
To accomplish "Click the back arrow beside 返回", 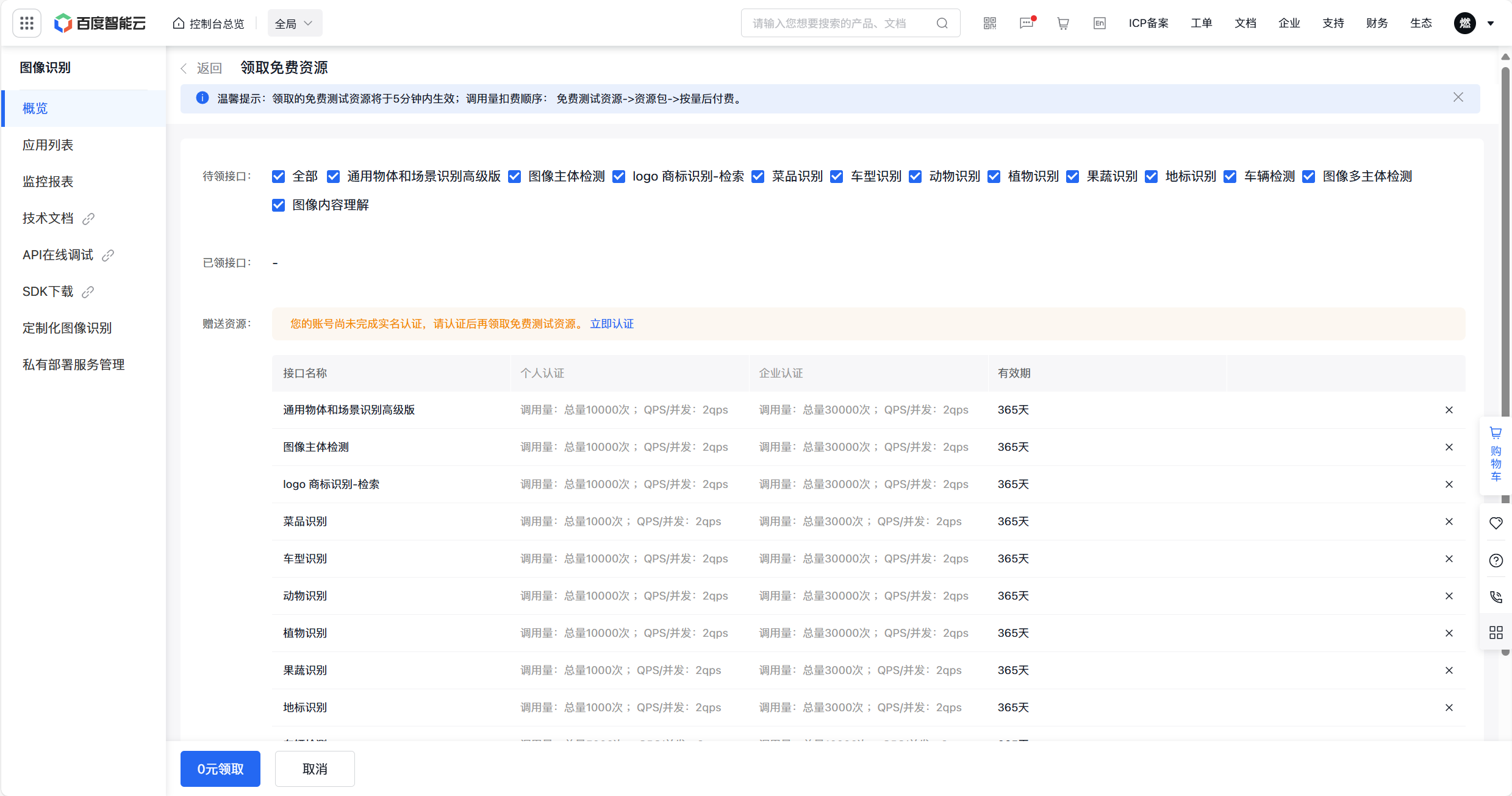I will point(184,68).
